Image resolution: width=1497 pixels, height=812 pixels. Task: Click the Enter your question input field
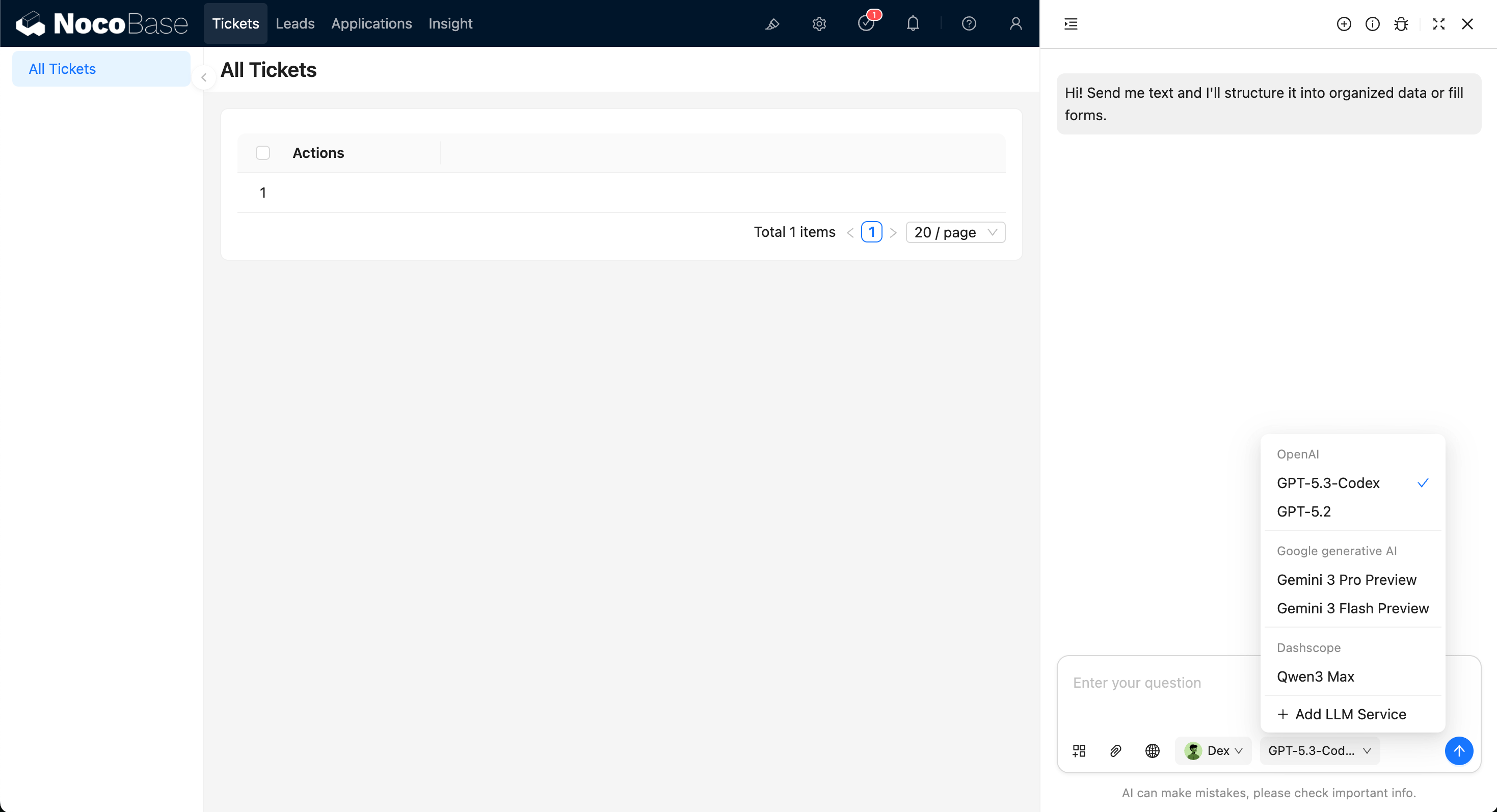tap(1157, 683)
